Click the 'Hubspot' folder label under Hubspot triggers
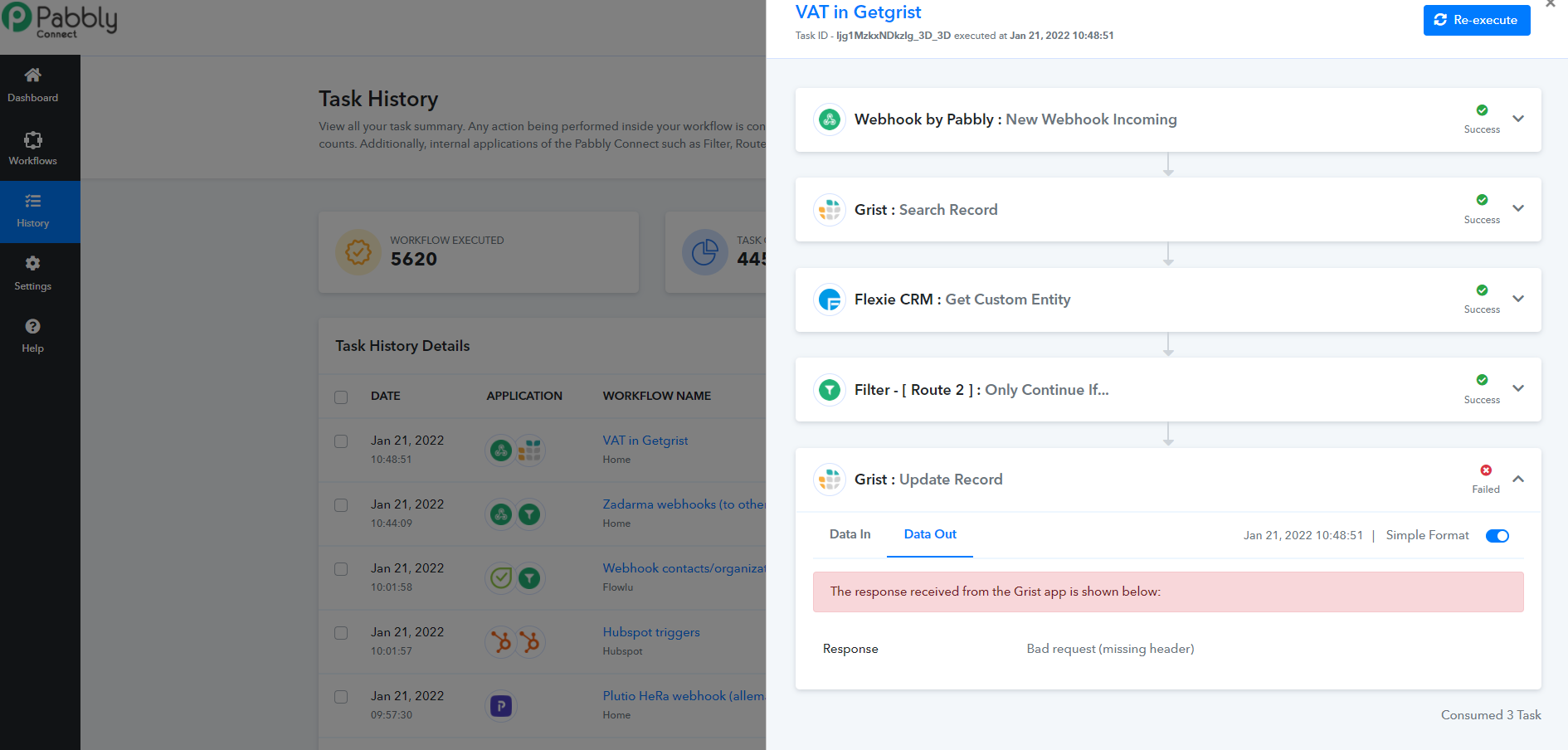Viewport: 1568px width, 750px height. coord(623,651)
